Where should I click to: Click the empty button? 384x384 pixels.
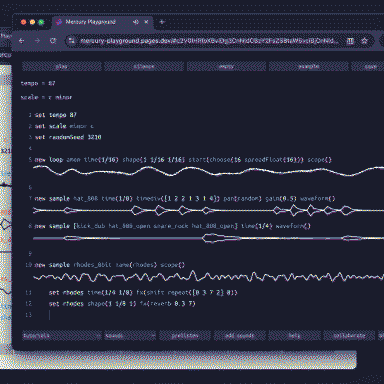click(226, 66)
